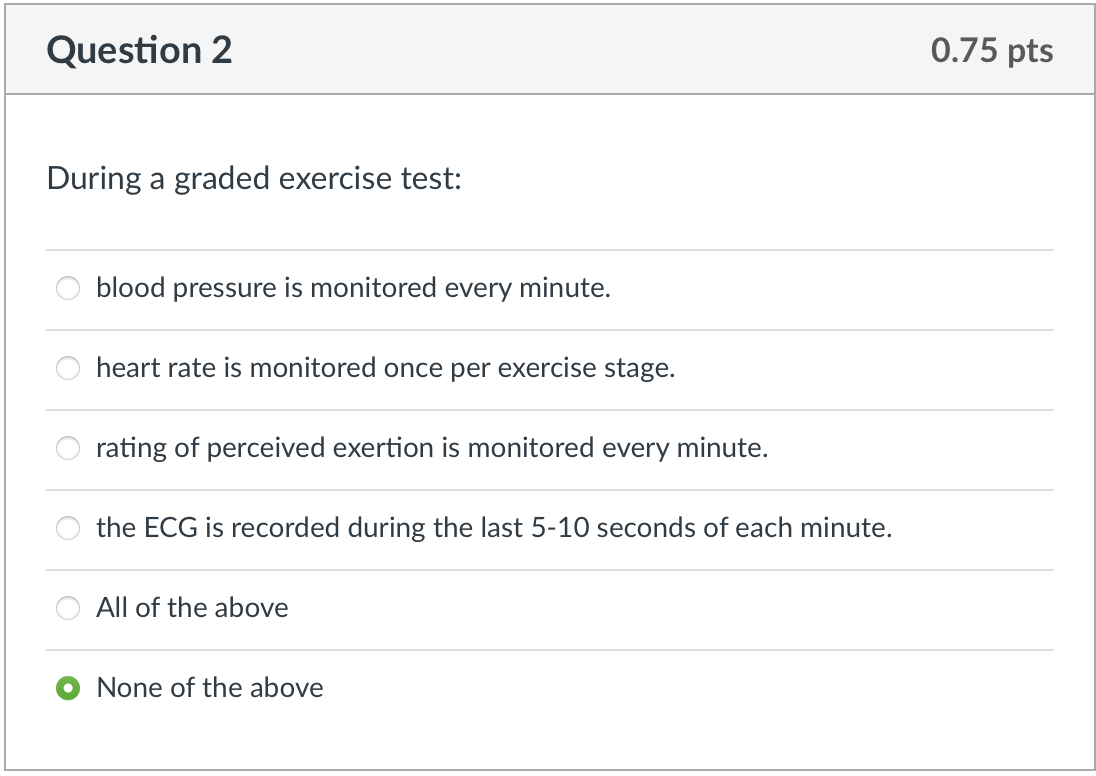Select the "heart rate is monitored once per exercise stage" option

click(x=67, y=368)
